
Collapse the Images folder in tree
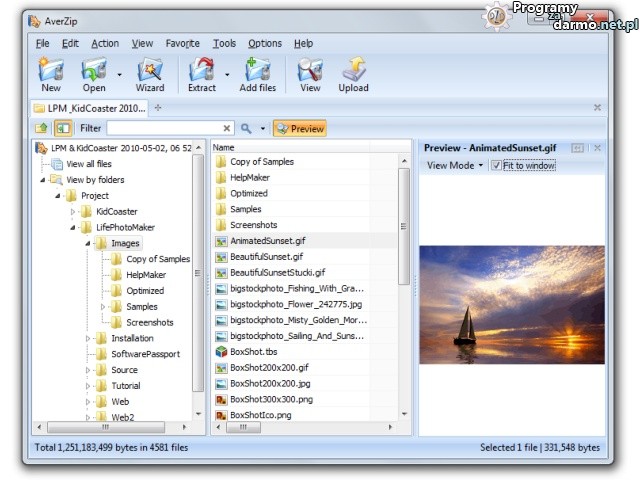[x=87, y=243]
